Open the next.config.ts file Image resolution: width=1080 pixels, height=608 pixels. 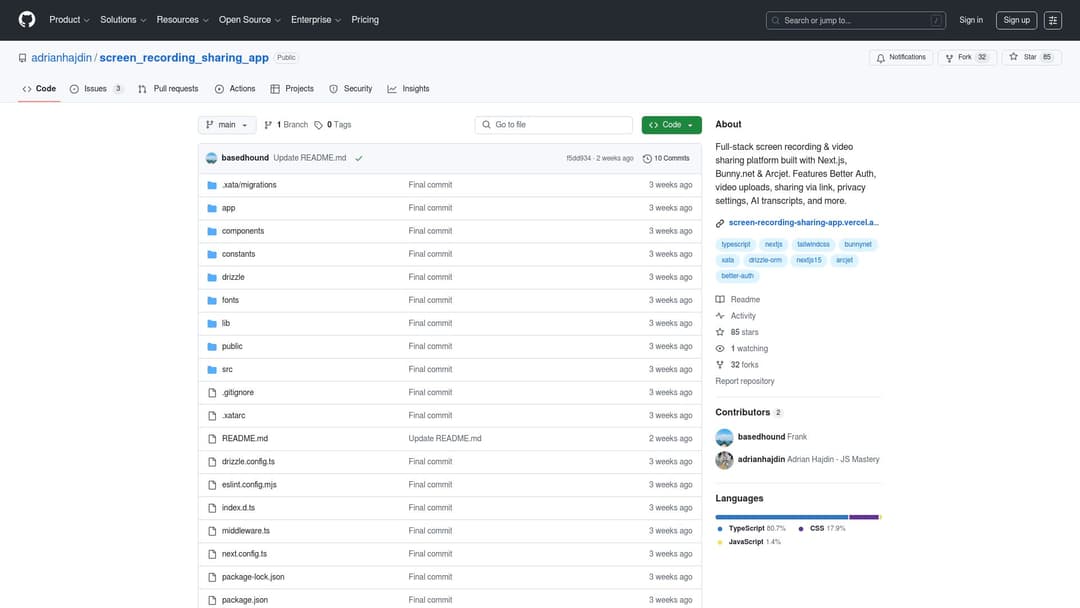tap(244, 554)
